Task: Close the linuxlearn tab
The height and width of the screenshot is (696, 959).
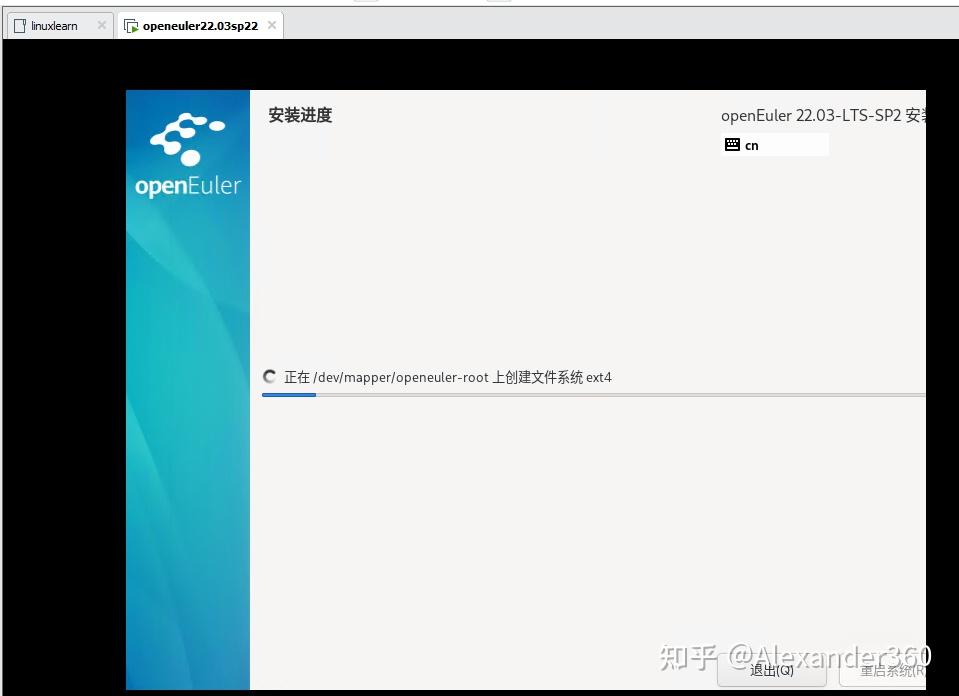Action: (x=103, y=25)
